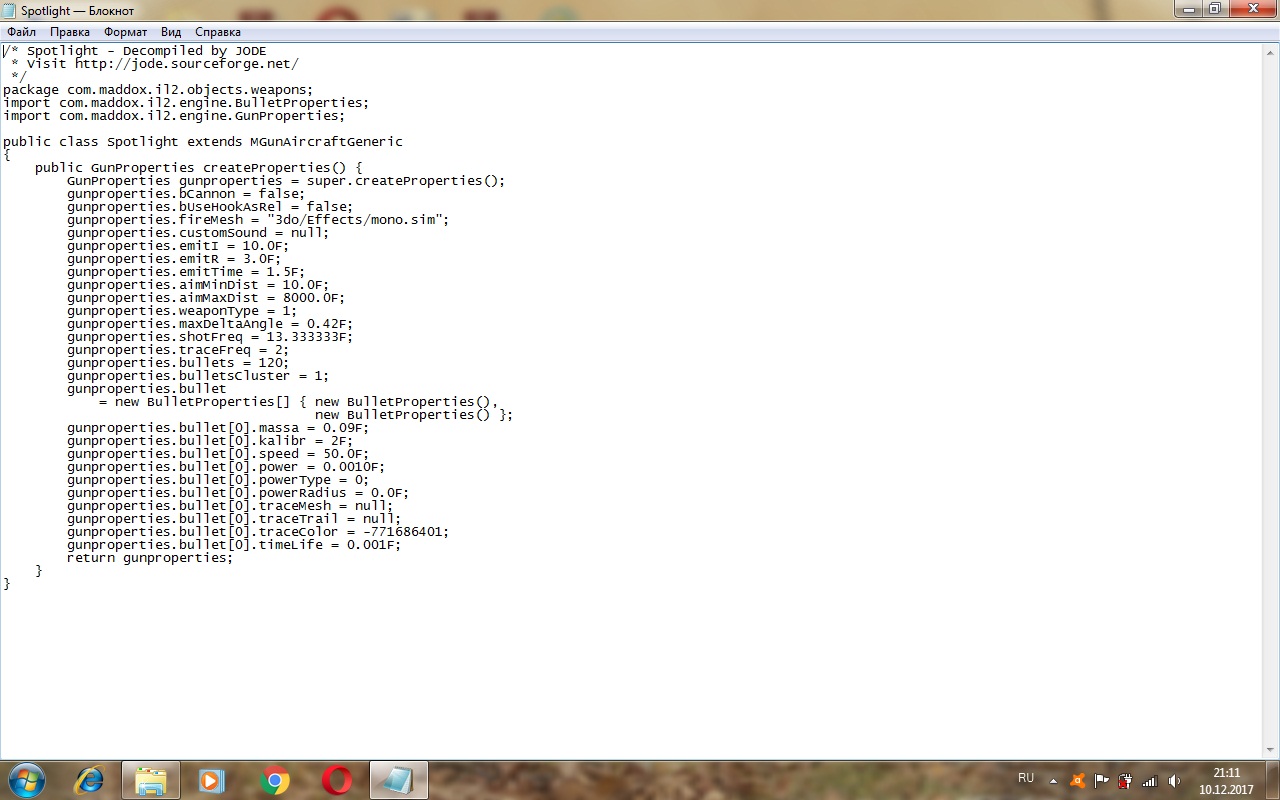
Task: Open the Файл menu
Action: coord(21,32)
